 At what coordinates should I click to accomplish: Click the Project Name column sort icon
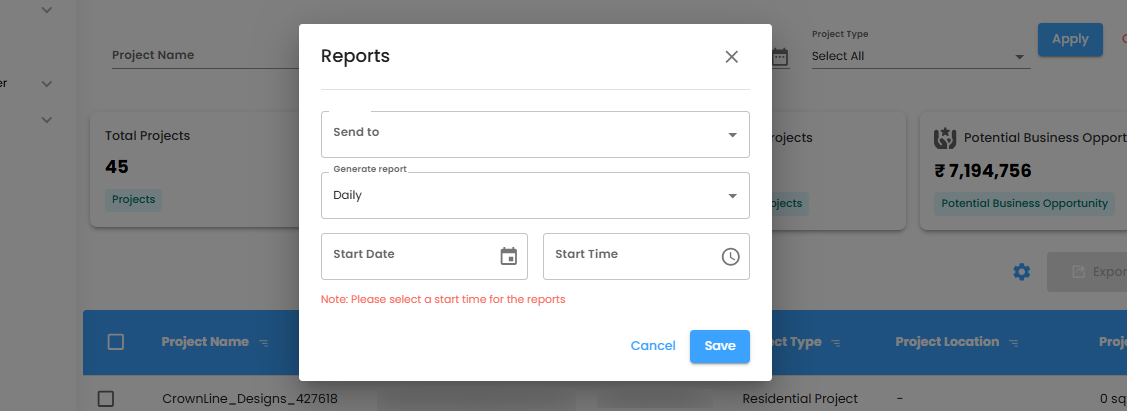264,343
